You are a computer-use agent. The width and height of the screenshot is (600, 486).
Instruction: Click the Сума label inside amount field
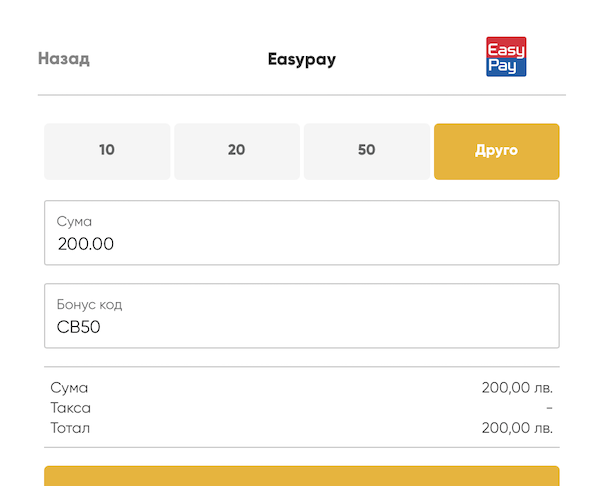pyautogui.click(x=74, y=222)
